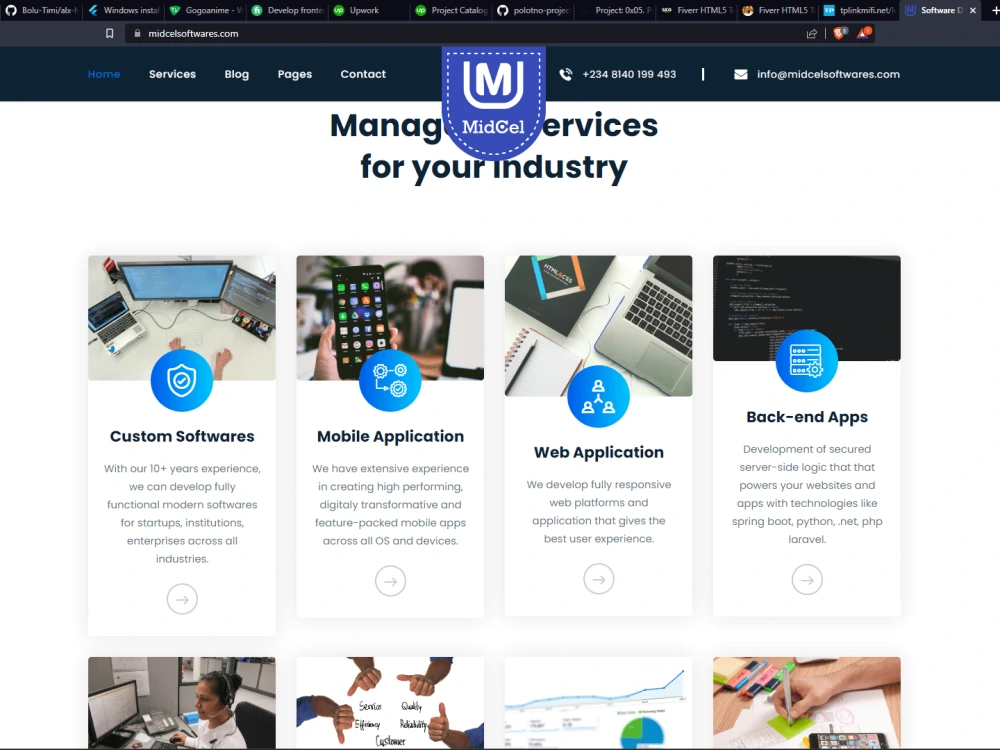Open Brave Shields lion icon
Screen dimensions: 1000x750
tap(839, 33)
